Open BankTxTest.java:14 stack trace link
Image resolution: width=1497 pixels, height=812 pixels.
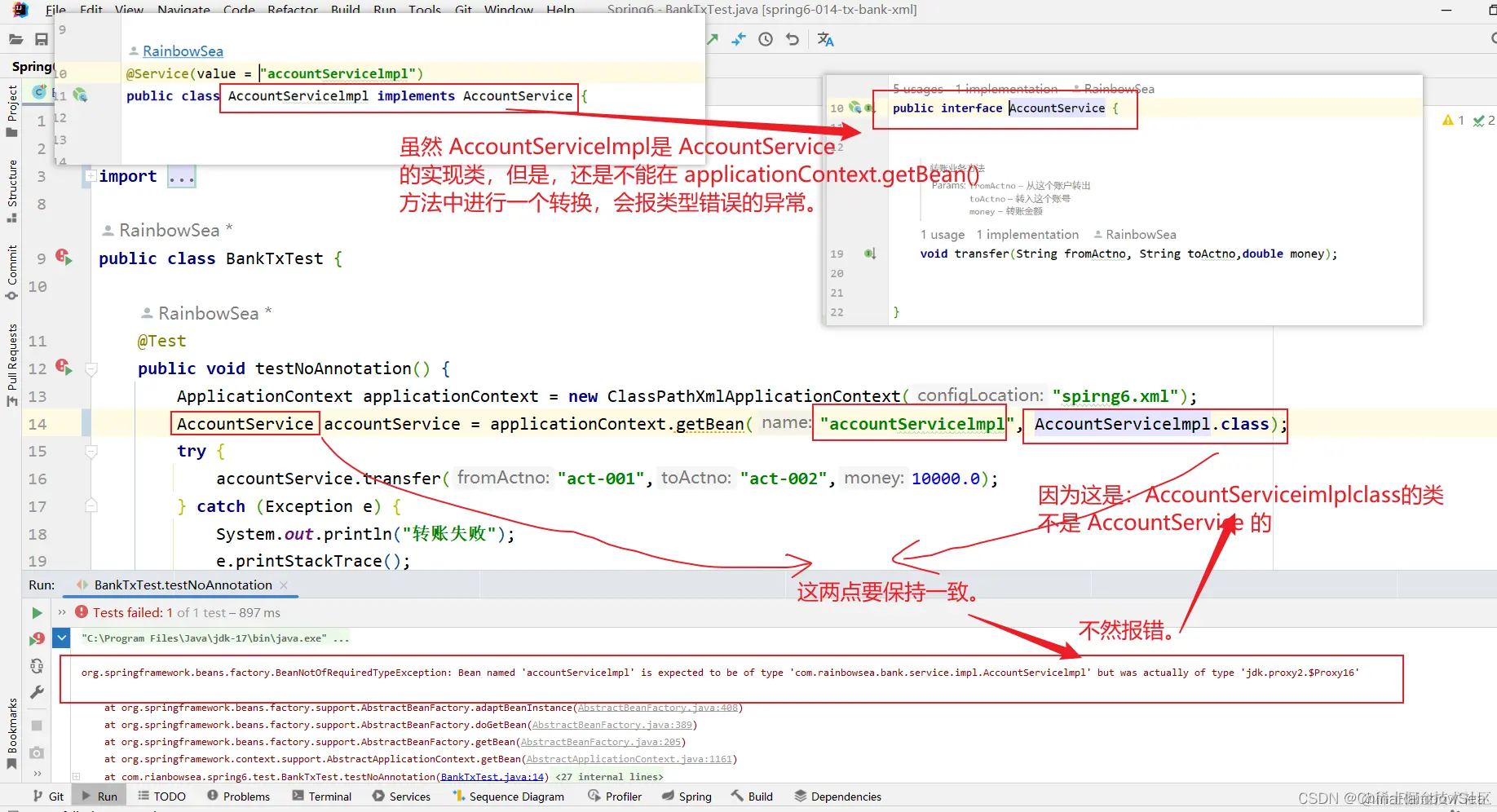point(492,777)
